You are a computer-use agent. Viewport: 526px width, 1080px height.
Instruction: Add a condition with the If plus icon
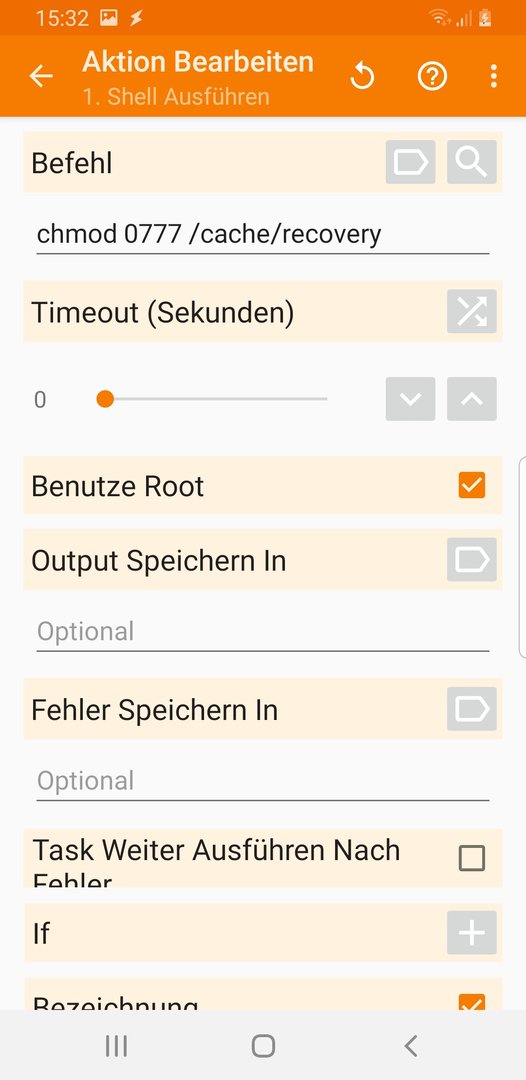coord(472,933)
